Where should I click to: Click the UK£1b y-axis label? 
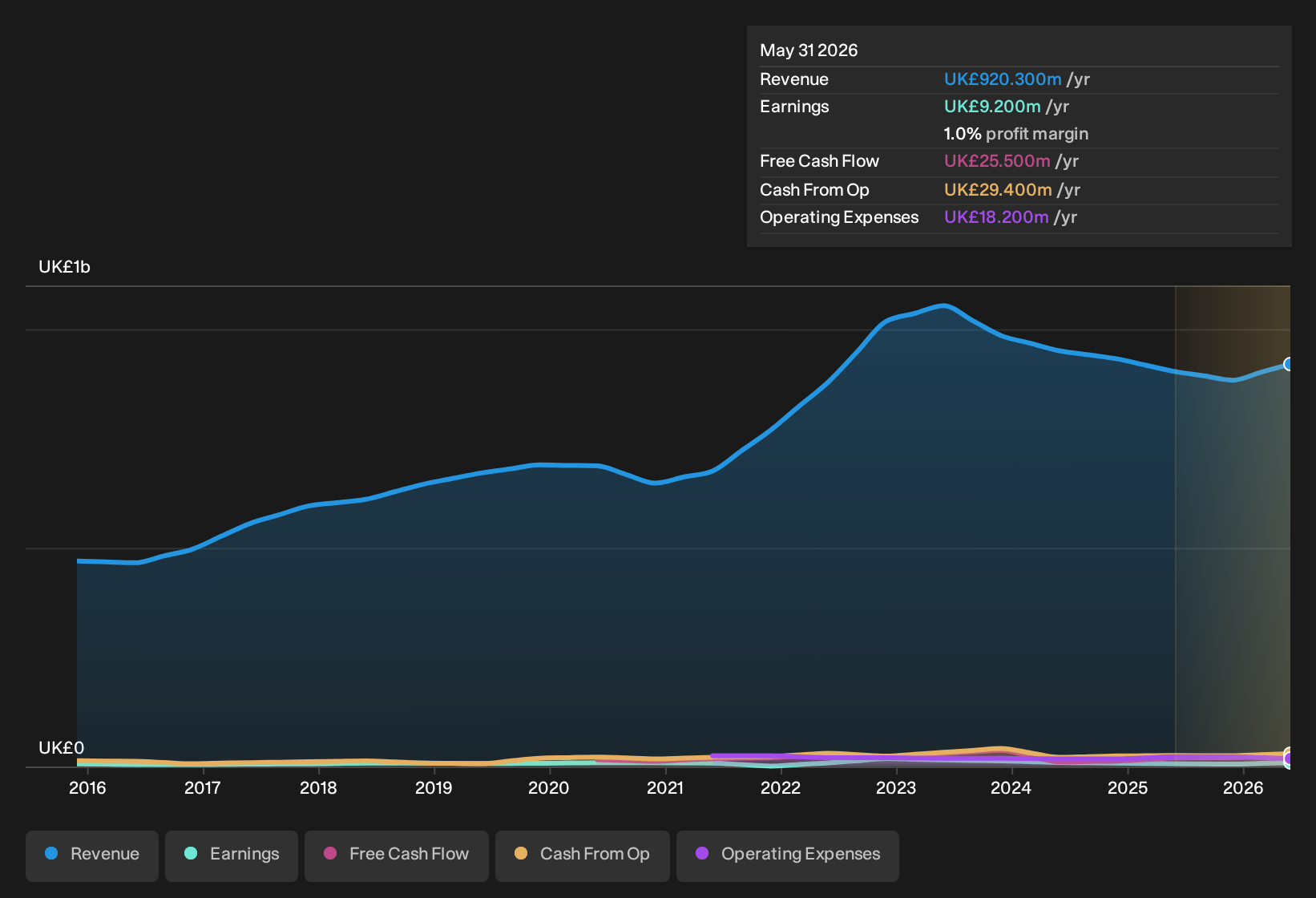(x=64, y=267)
